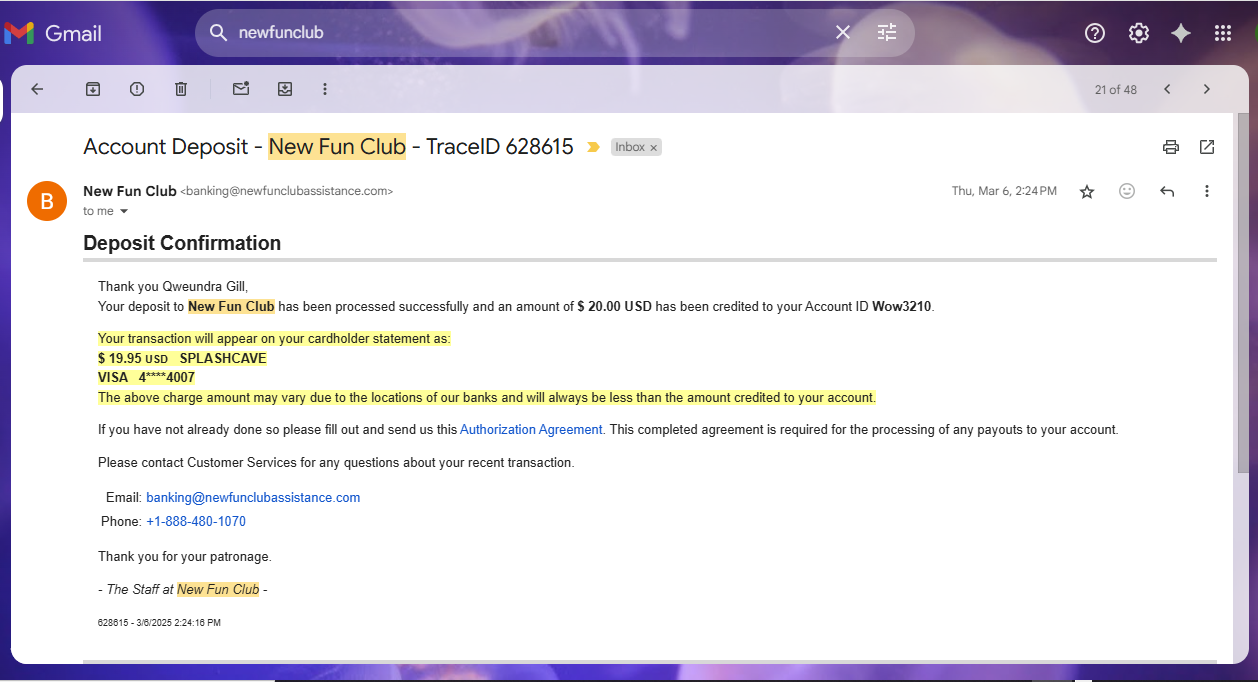Click the '$ 19.95 USD SPLASHCAVE' charge line

point(182,358)
